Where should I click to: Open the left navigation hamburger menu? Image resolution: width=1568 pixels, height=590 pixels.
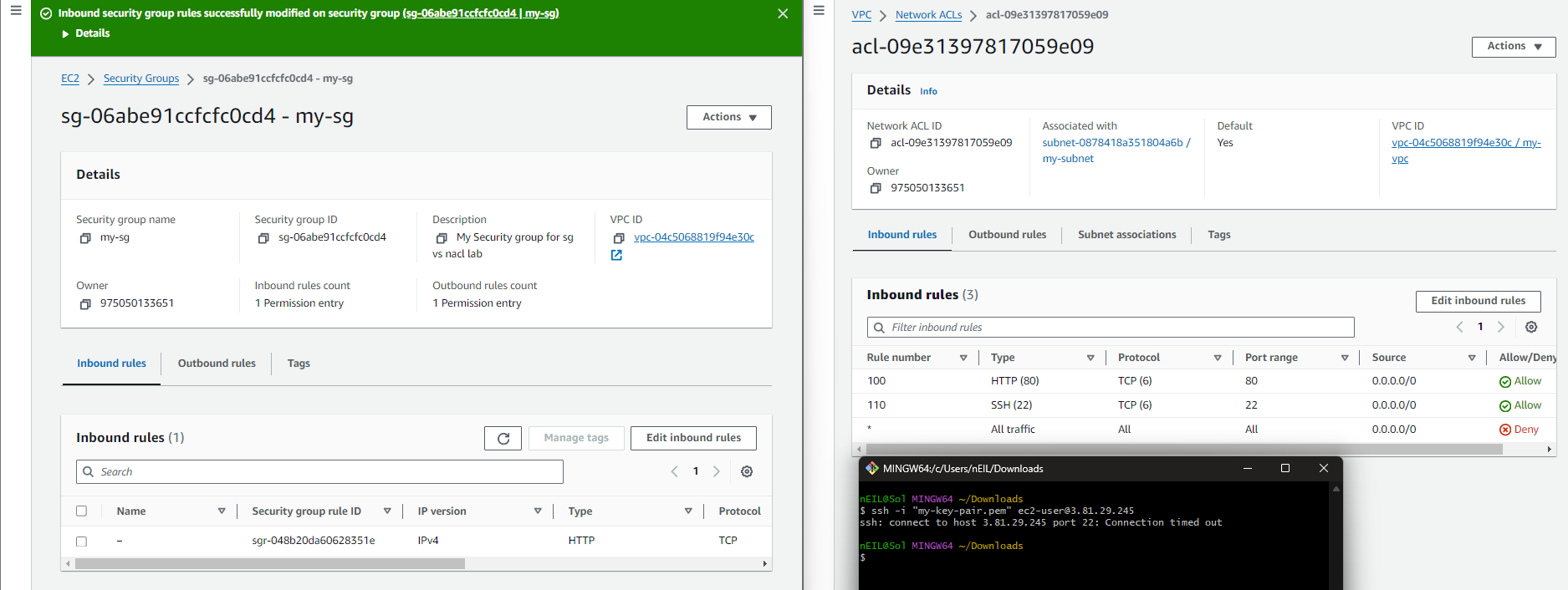tap(16, 11)
